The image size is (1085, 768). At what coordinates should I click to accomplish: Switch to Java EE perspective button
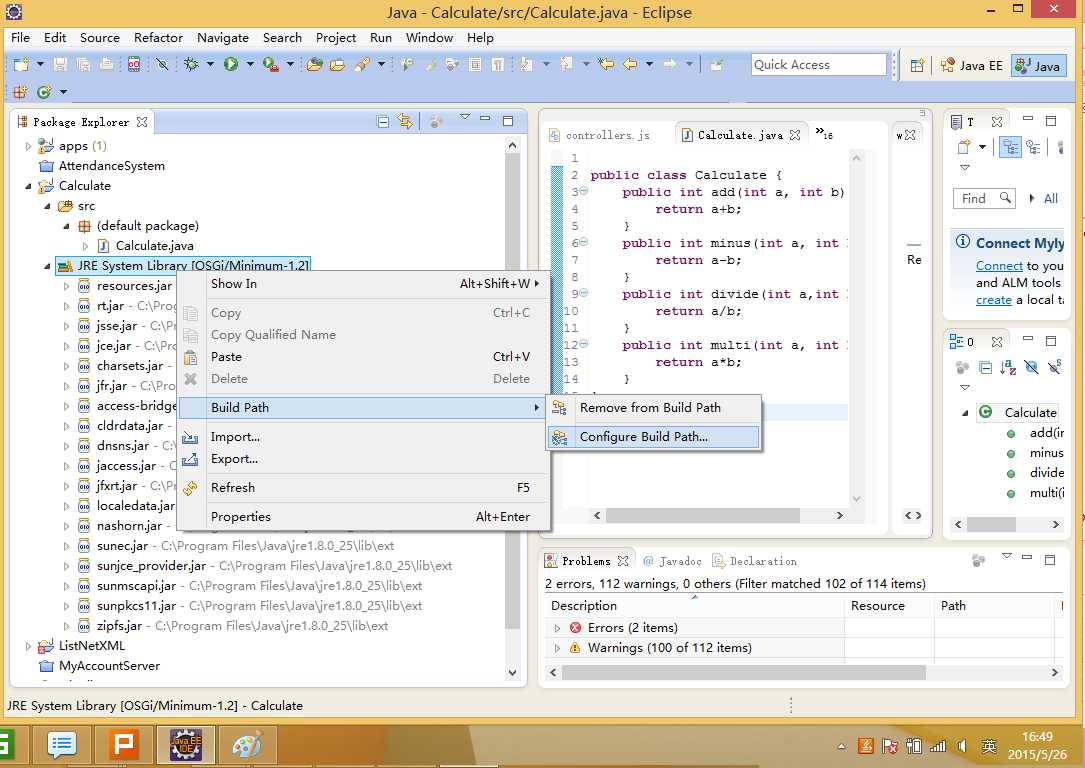click(x=972, y=65)
